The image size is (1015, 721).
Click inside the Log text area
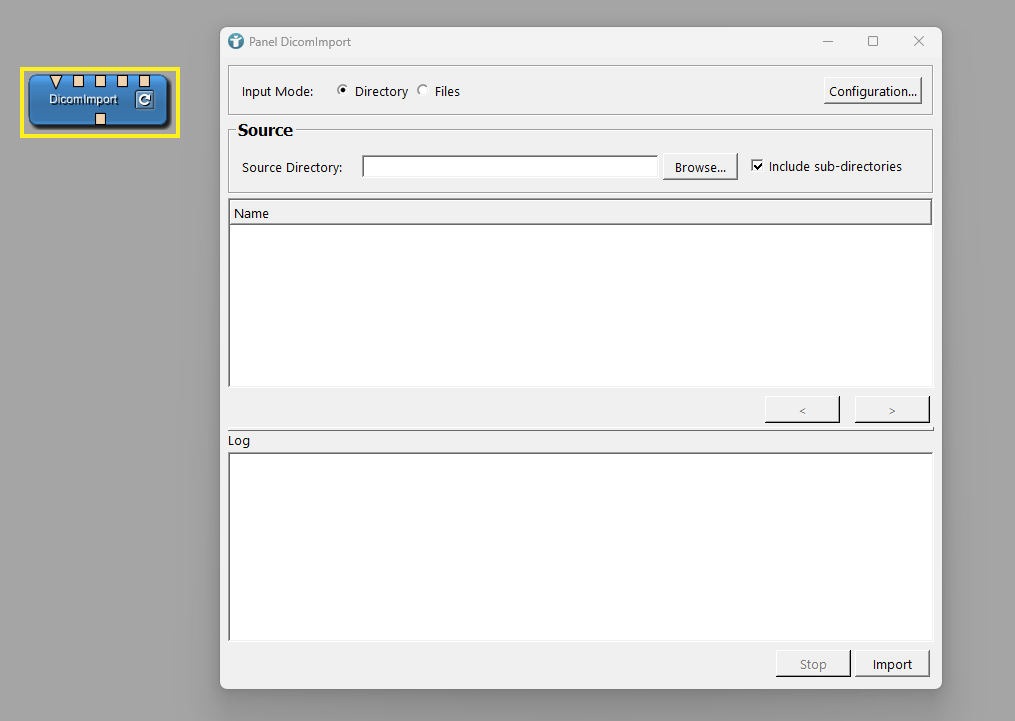[x=580, y=547]
